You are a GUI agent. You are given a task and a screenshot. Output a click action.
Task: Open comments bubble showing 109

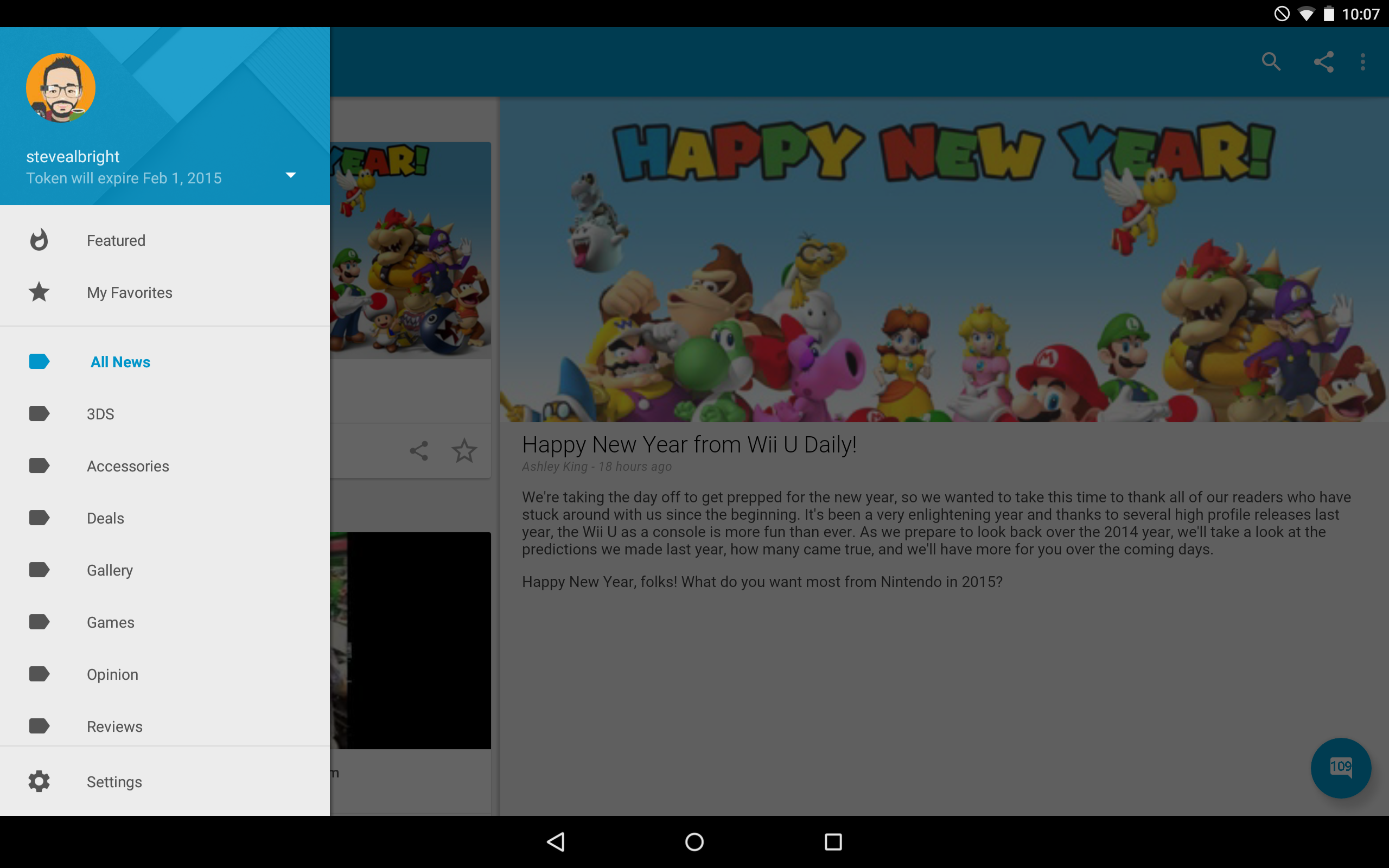point(1340,768)
